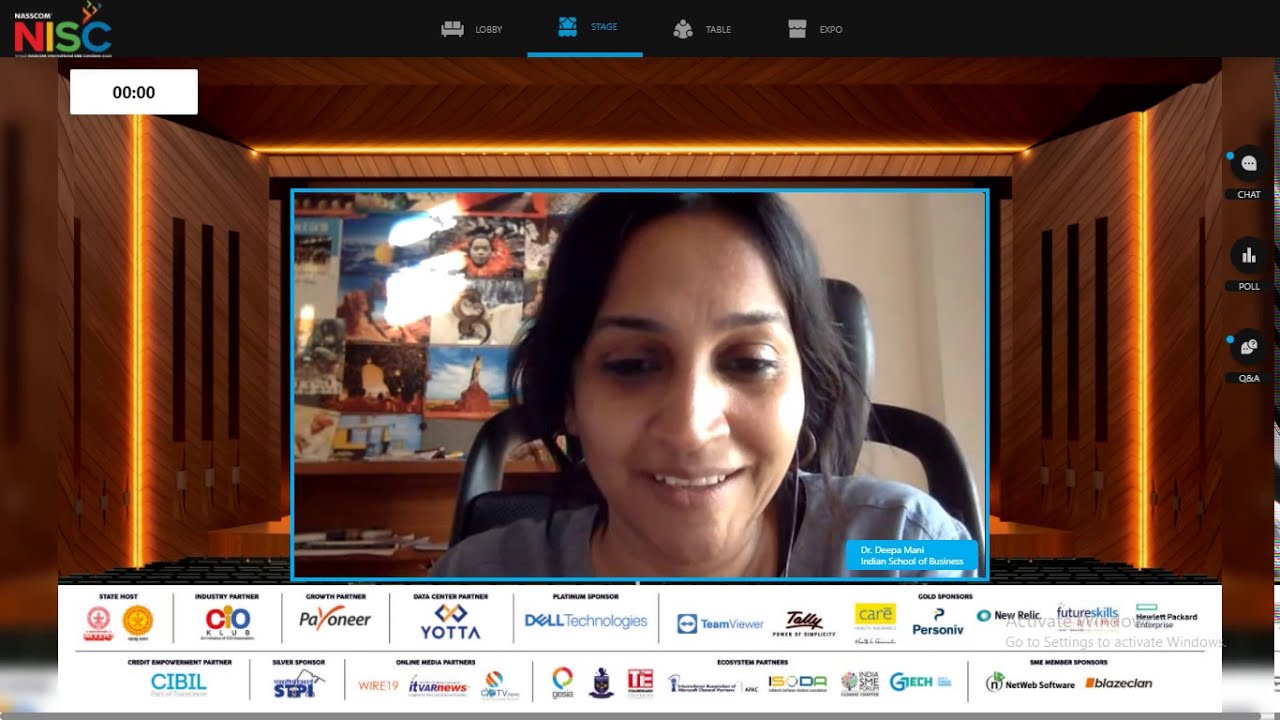Click the gesia ecosystem partner logo
The height and width of the screenshot is (720, 1280).
point(563,682)
